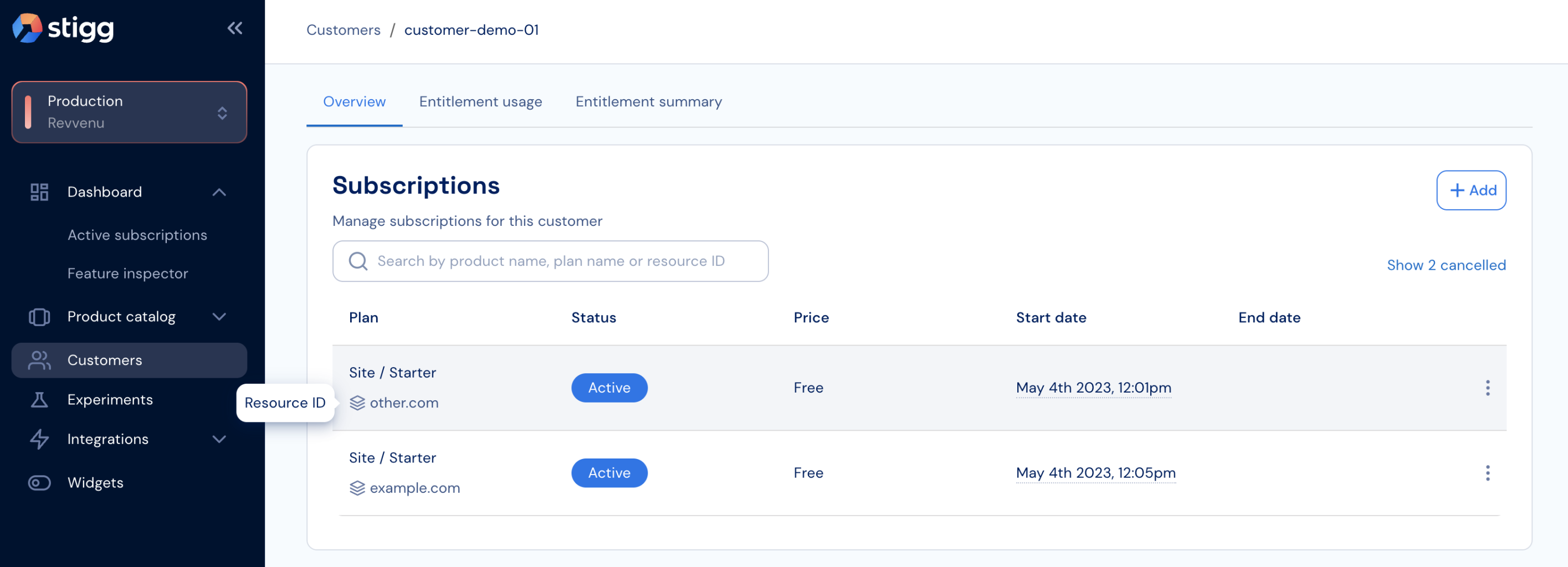
Task: Open three-dot menu for example.com subscription
Action: 1487,473
